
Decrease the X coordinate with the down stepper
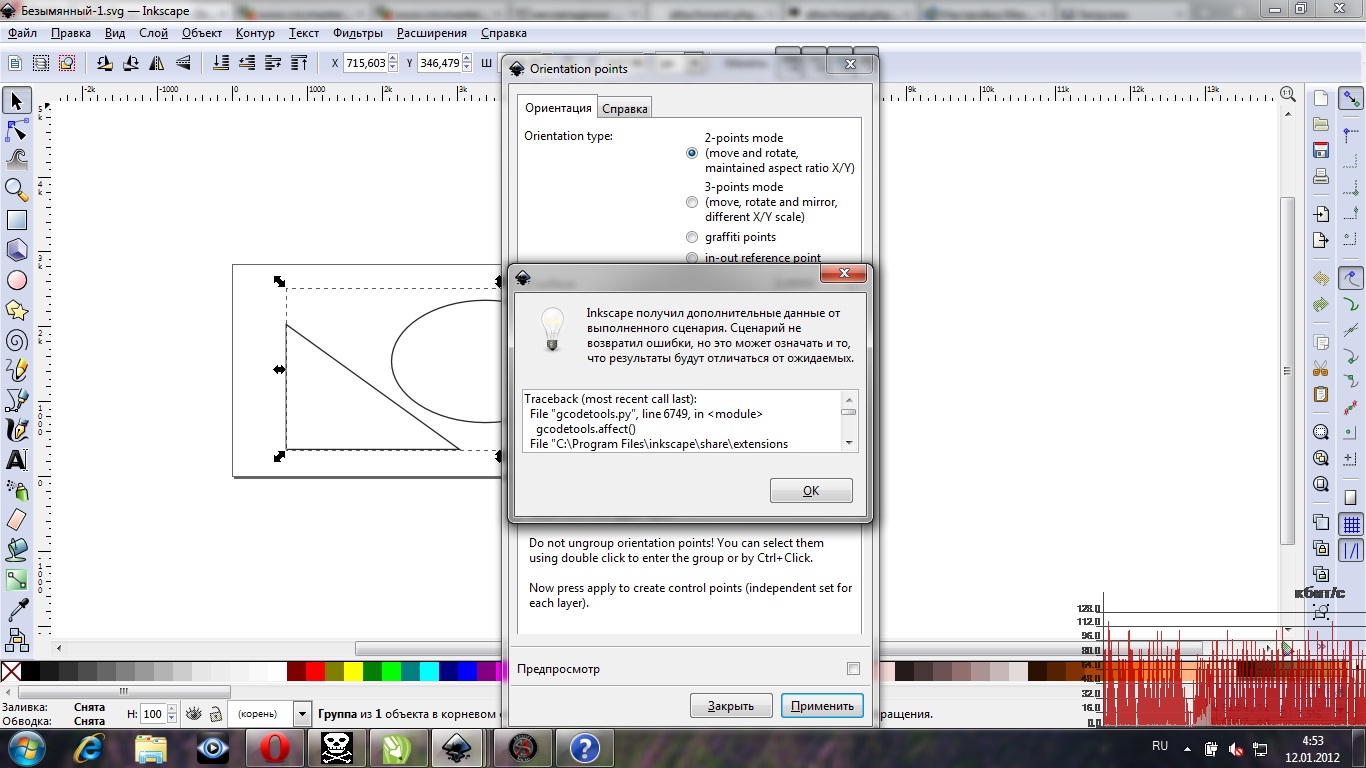393,68
